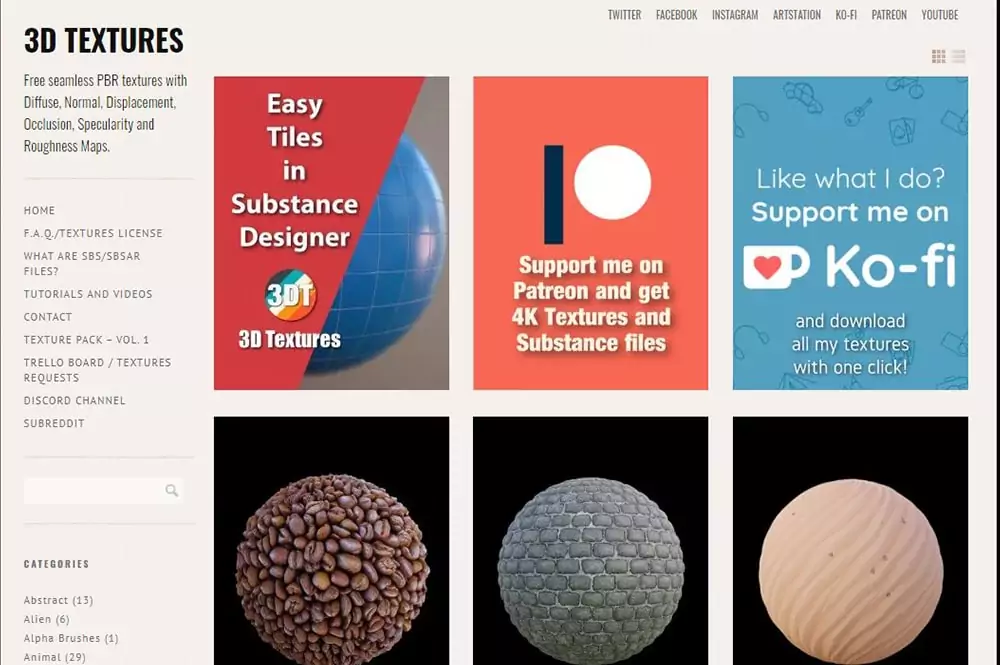The height and width of the screenshot is (665, 1000).
Task: Open the stone brick sphere texture thumbnail
Action: click(x=590, y=541)
